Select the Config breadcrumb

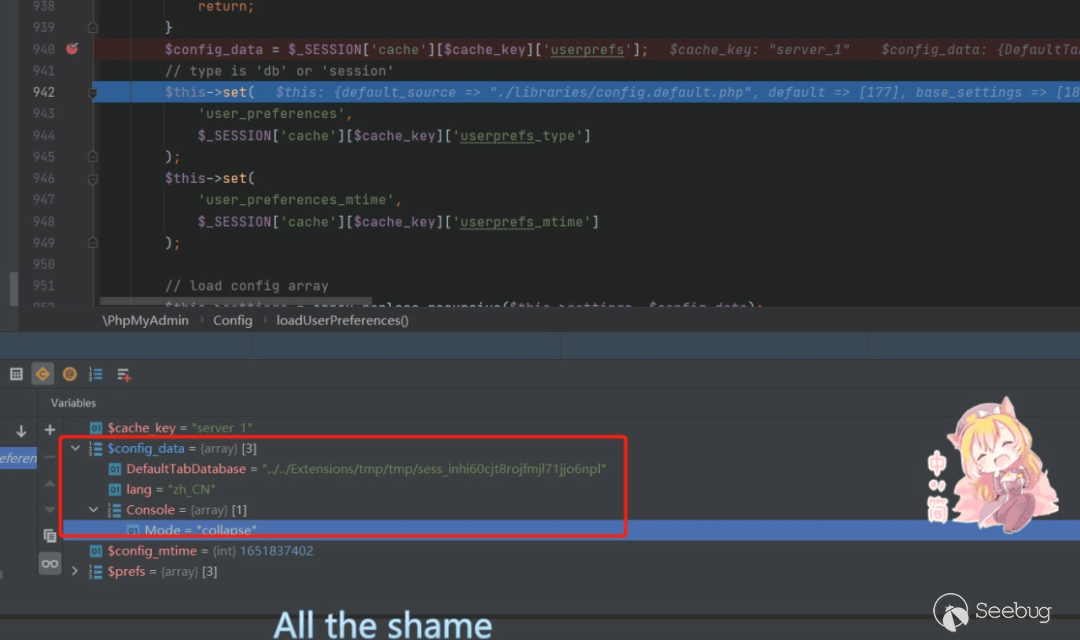pyautogui.click(x=233, y=320)
